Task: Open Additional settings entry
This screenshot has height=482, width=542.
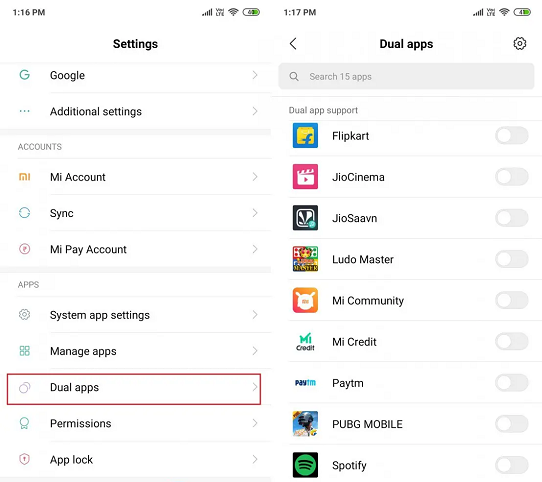Action: (136, 111)
